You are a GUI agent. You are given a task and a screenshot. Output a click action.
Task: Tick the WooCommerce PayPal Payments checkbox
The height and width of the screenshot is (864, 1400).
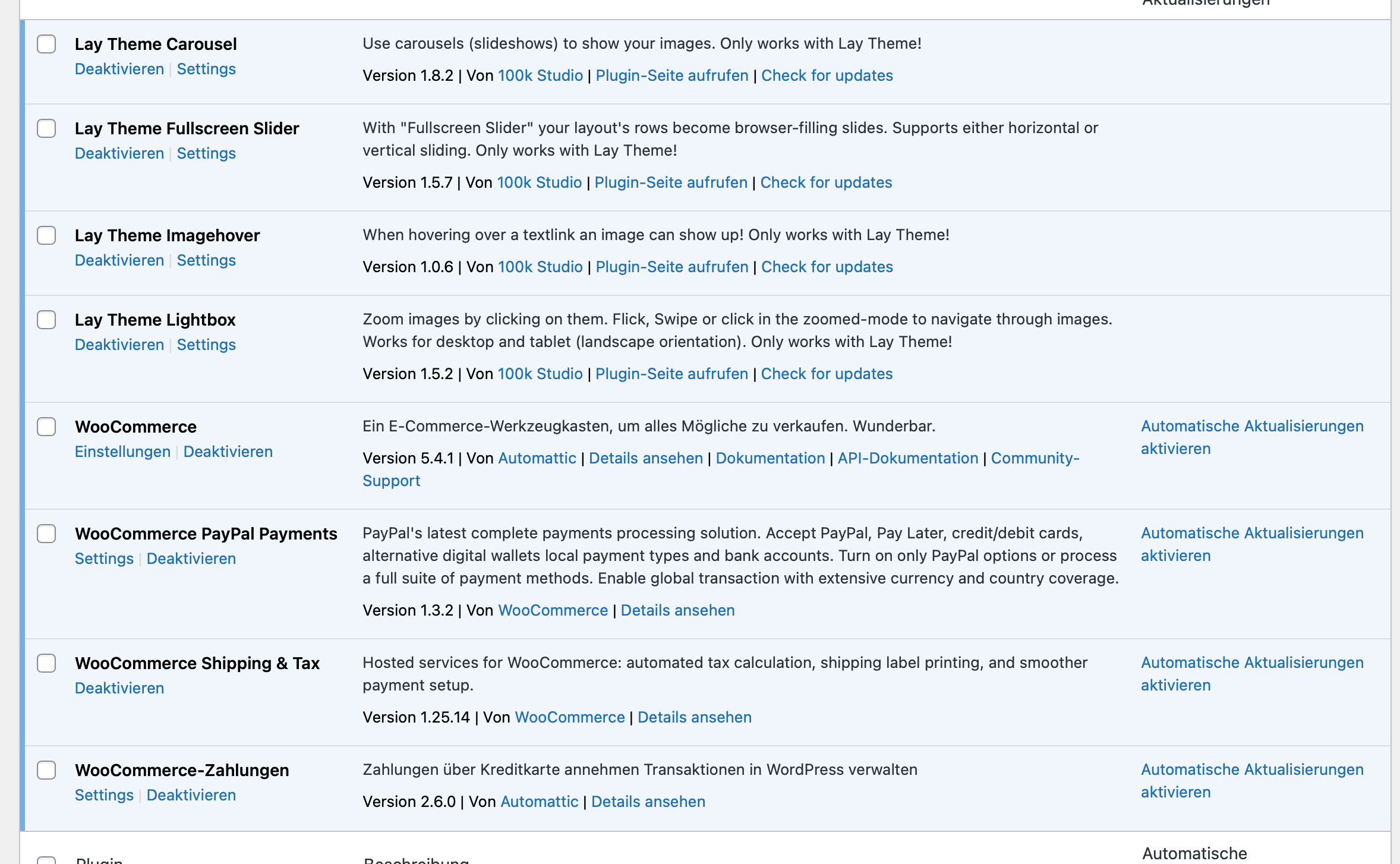pyautogui.click(x=46, y=534)
